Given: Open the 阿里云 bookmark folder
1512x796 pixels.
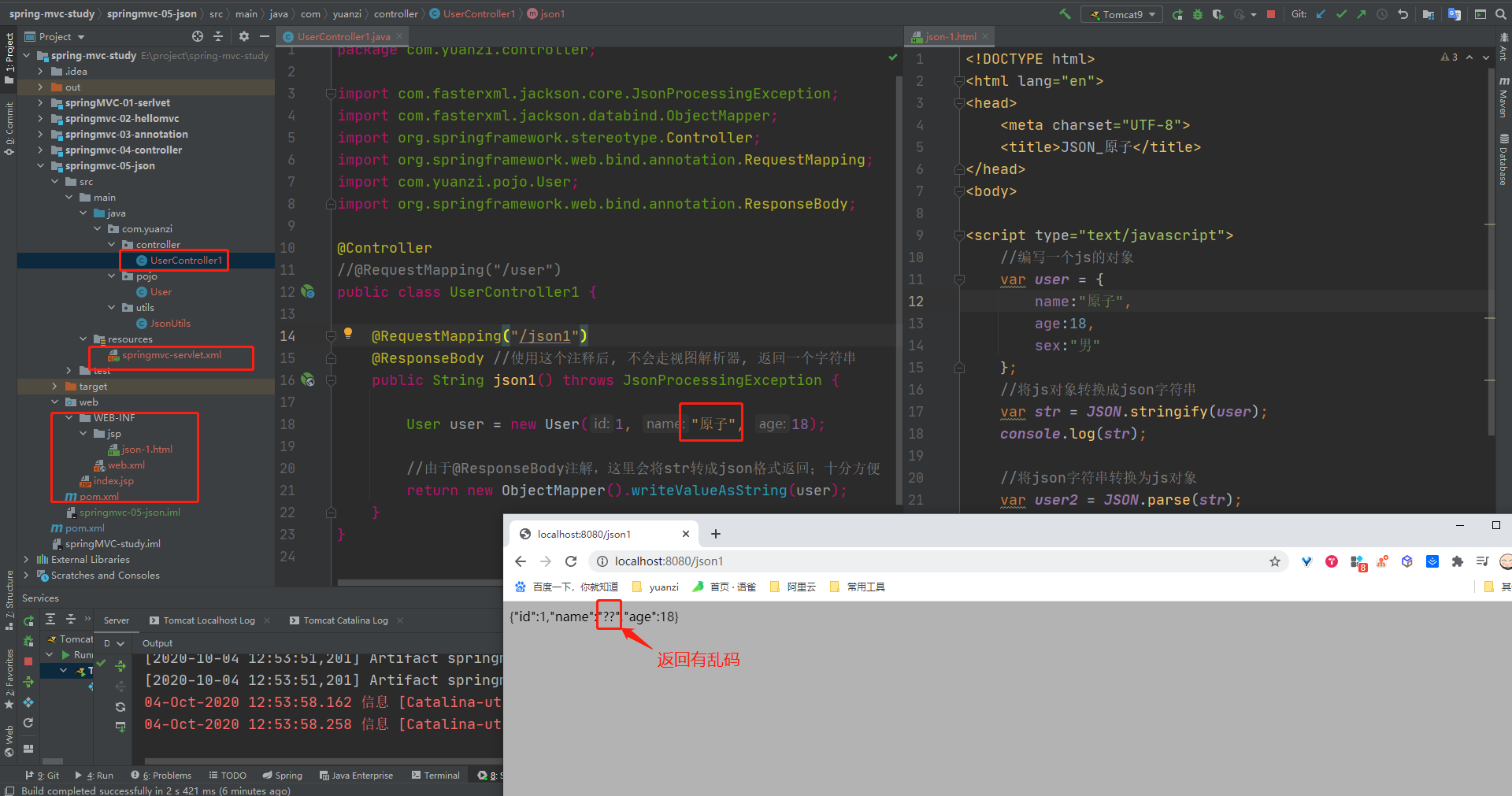Looking at the screenshot, I should (x=793, y=587).
